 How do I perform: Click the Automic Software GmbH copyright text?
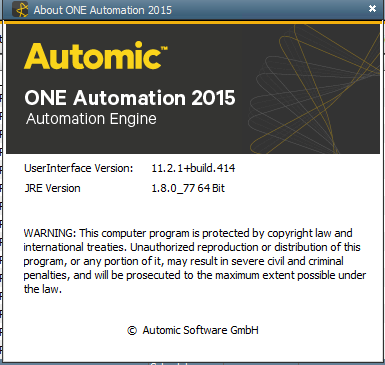pyautogui.click(x=193, y=330)
